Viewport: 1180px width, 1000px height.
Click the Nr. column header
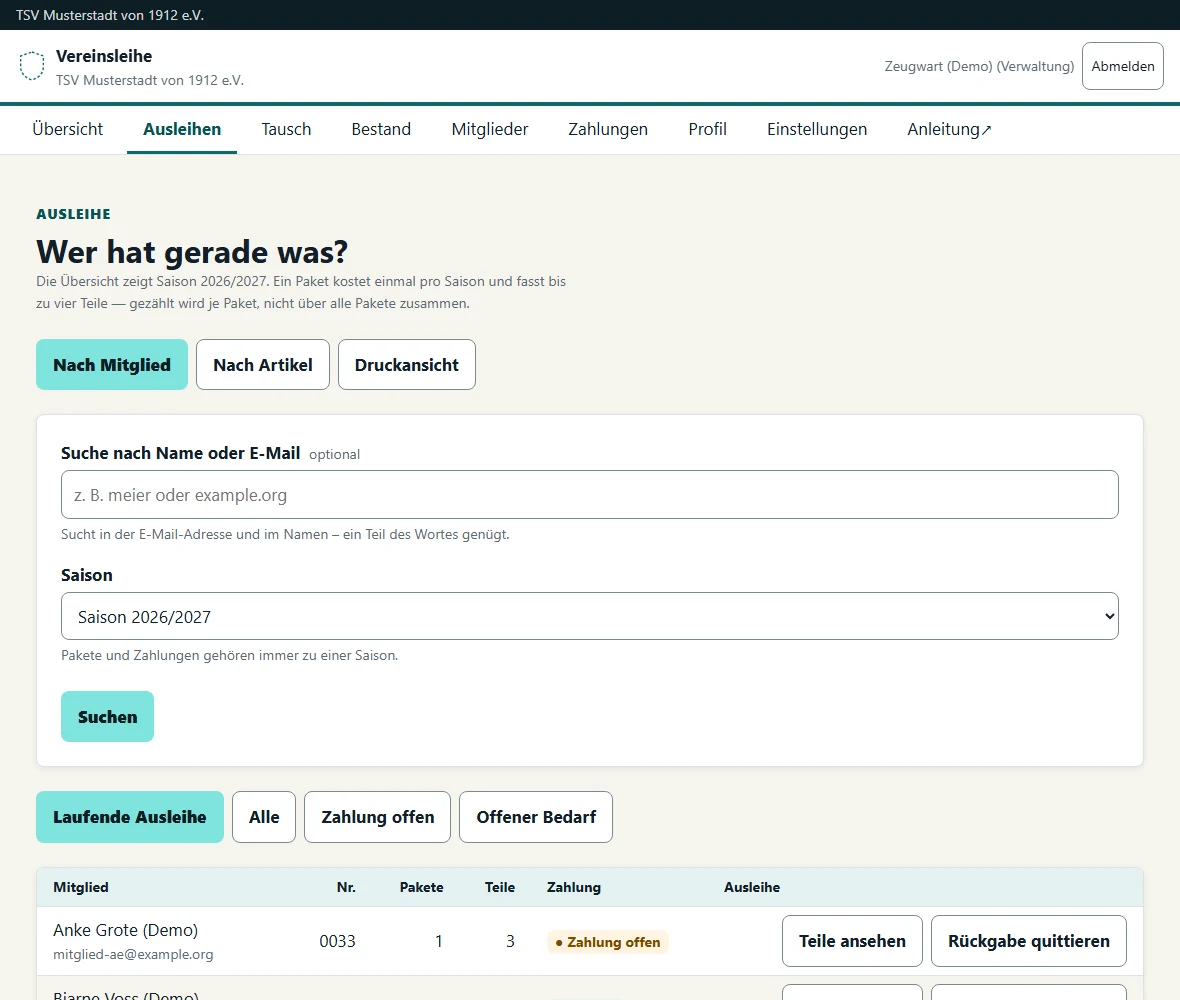[346, 887]
